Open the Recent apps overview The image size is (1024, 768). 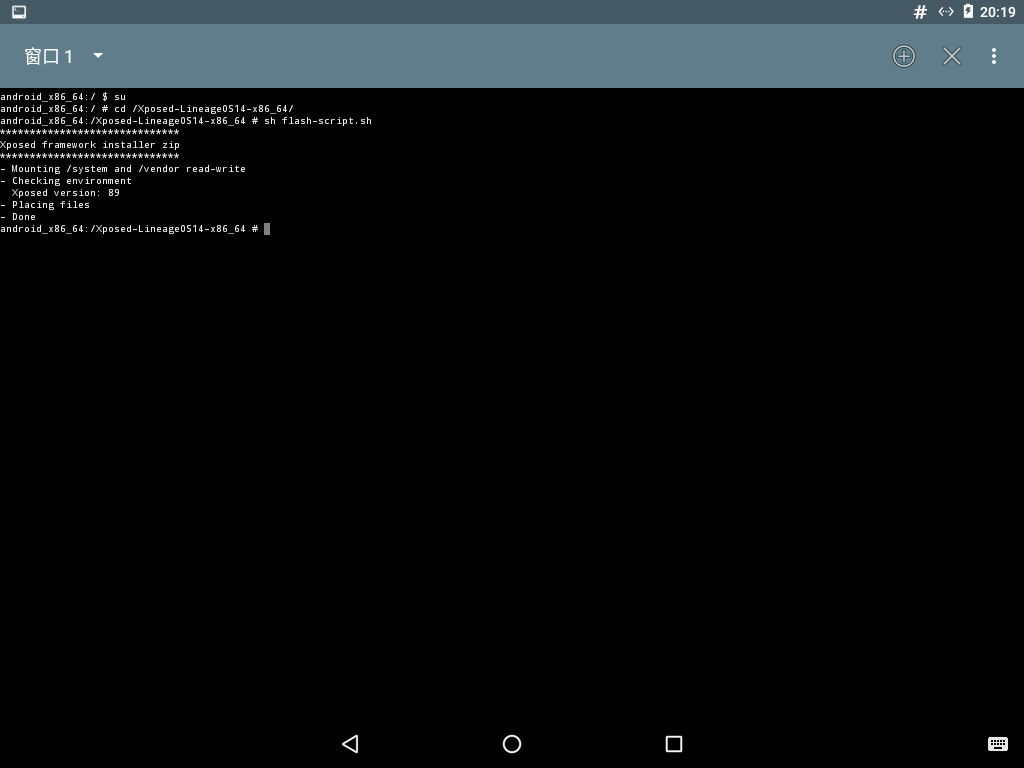(x=674, y=744)
